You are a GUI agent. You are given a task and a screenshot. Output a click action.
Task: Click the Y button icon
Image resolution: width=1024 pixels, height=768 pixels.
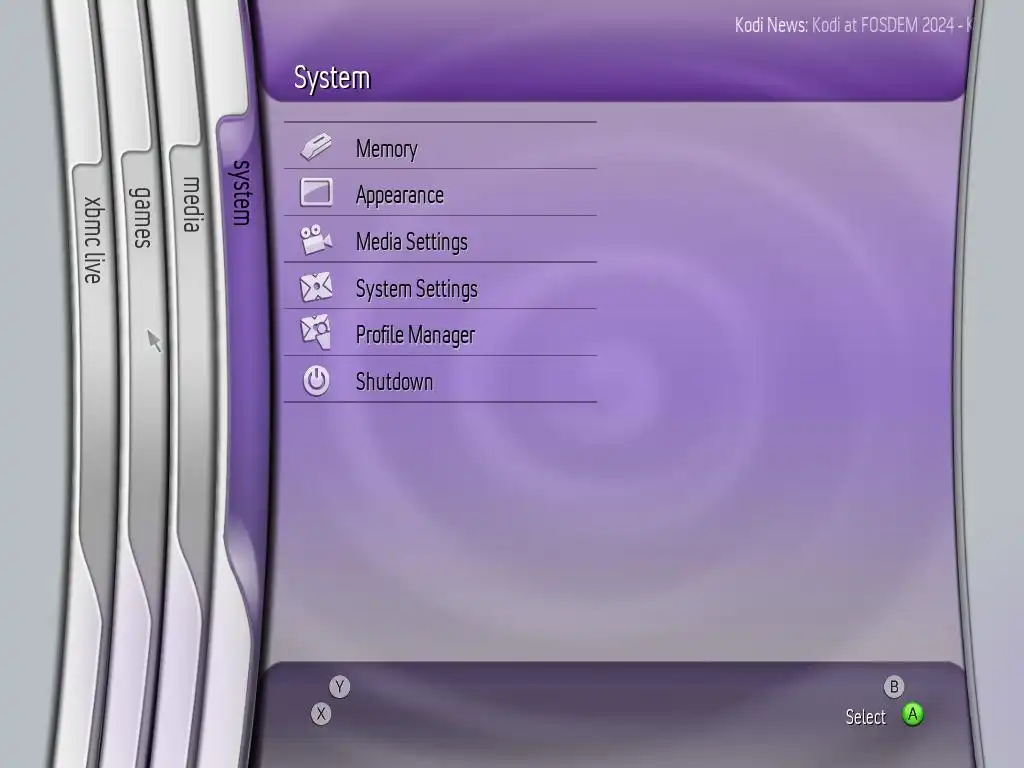click(x=340, y=686)
